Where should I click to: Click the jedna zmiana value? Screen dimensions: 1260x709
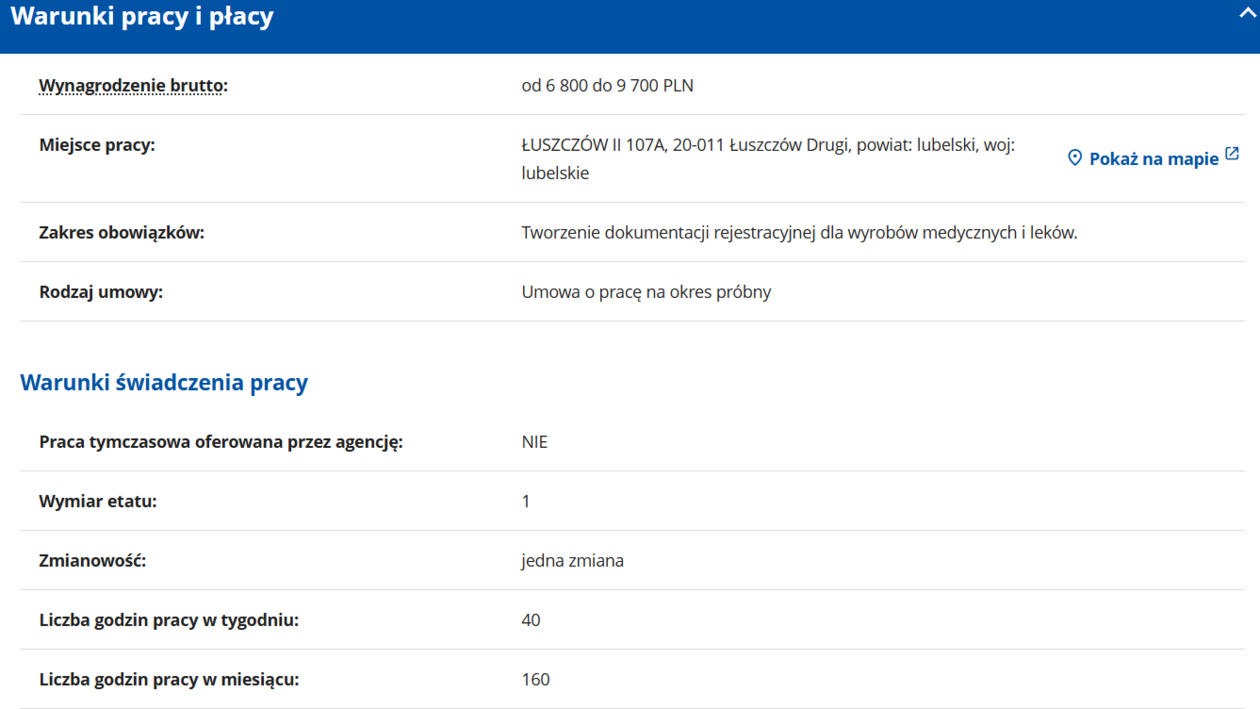(572, 561)
